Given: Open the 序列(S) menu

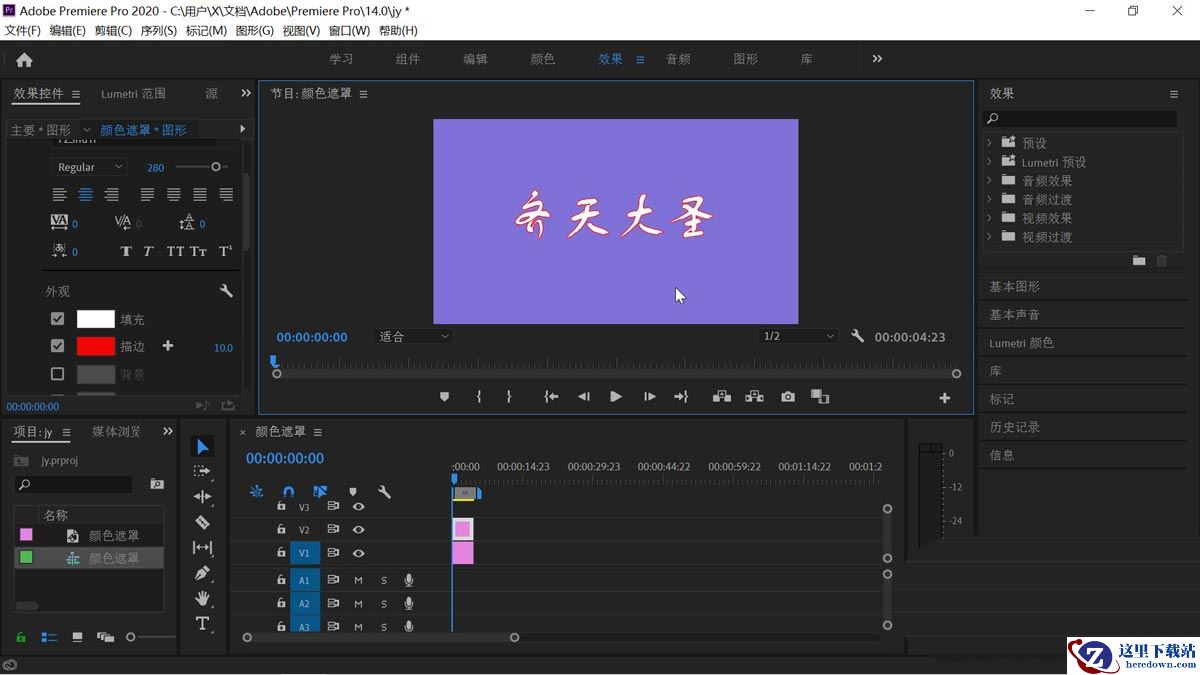Looking at the screenshot, I should [x=158, y=31].
